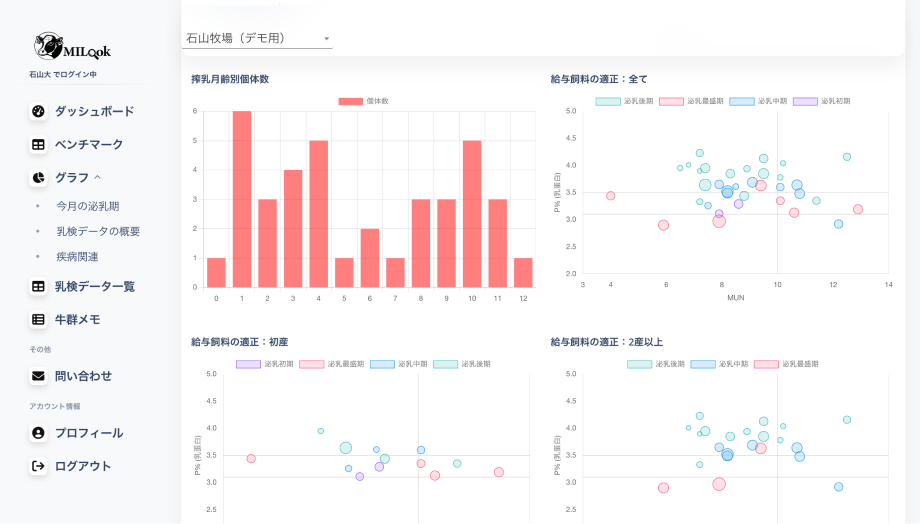Click the ログアウト exit icon
The image size is (920, 524).
(38, 466)
